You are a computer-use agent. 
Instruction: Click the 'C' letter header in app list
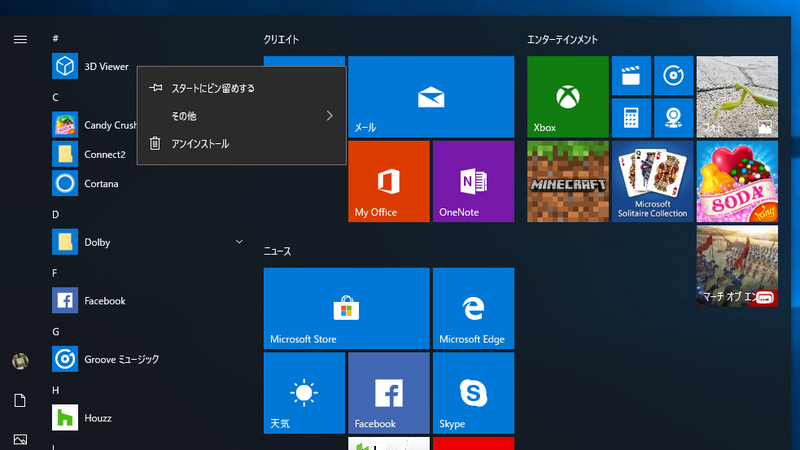click(55, 97)
